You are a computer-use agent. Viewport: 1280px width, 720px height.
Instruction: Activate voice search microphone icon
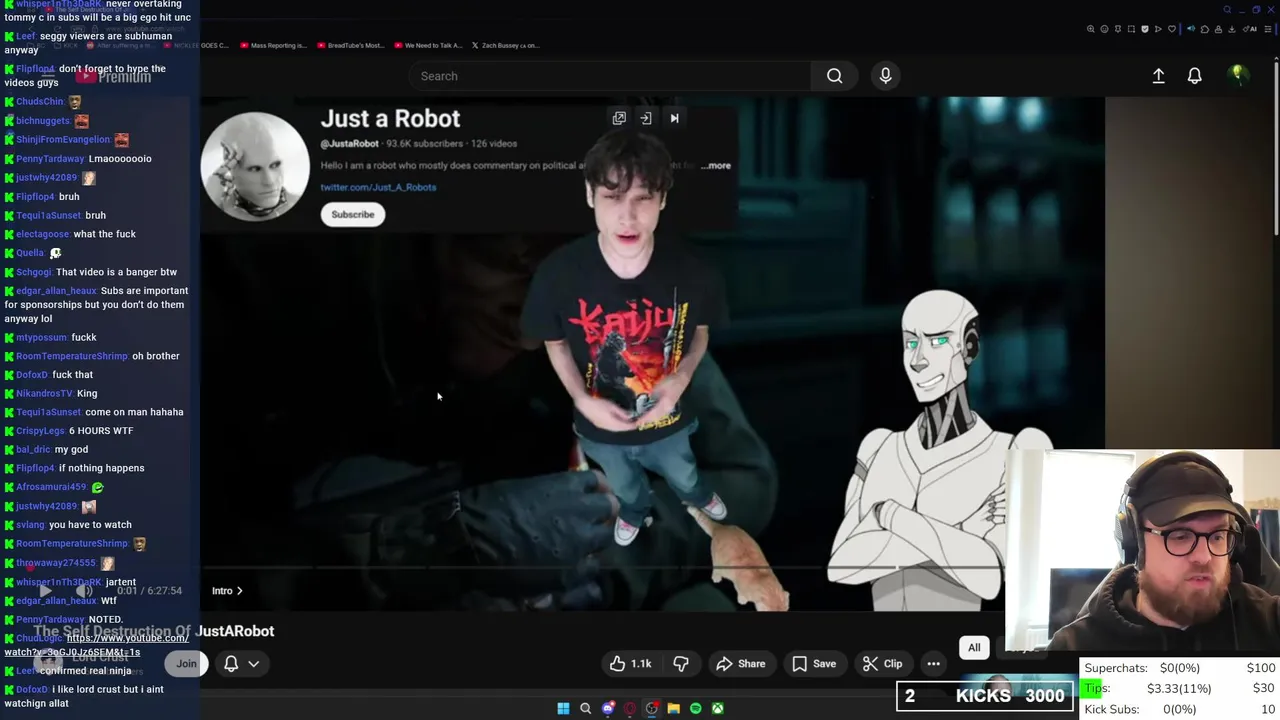pyautogui.click(x=885, y=76)
